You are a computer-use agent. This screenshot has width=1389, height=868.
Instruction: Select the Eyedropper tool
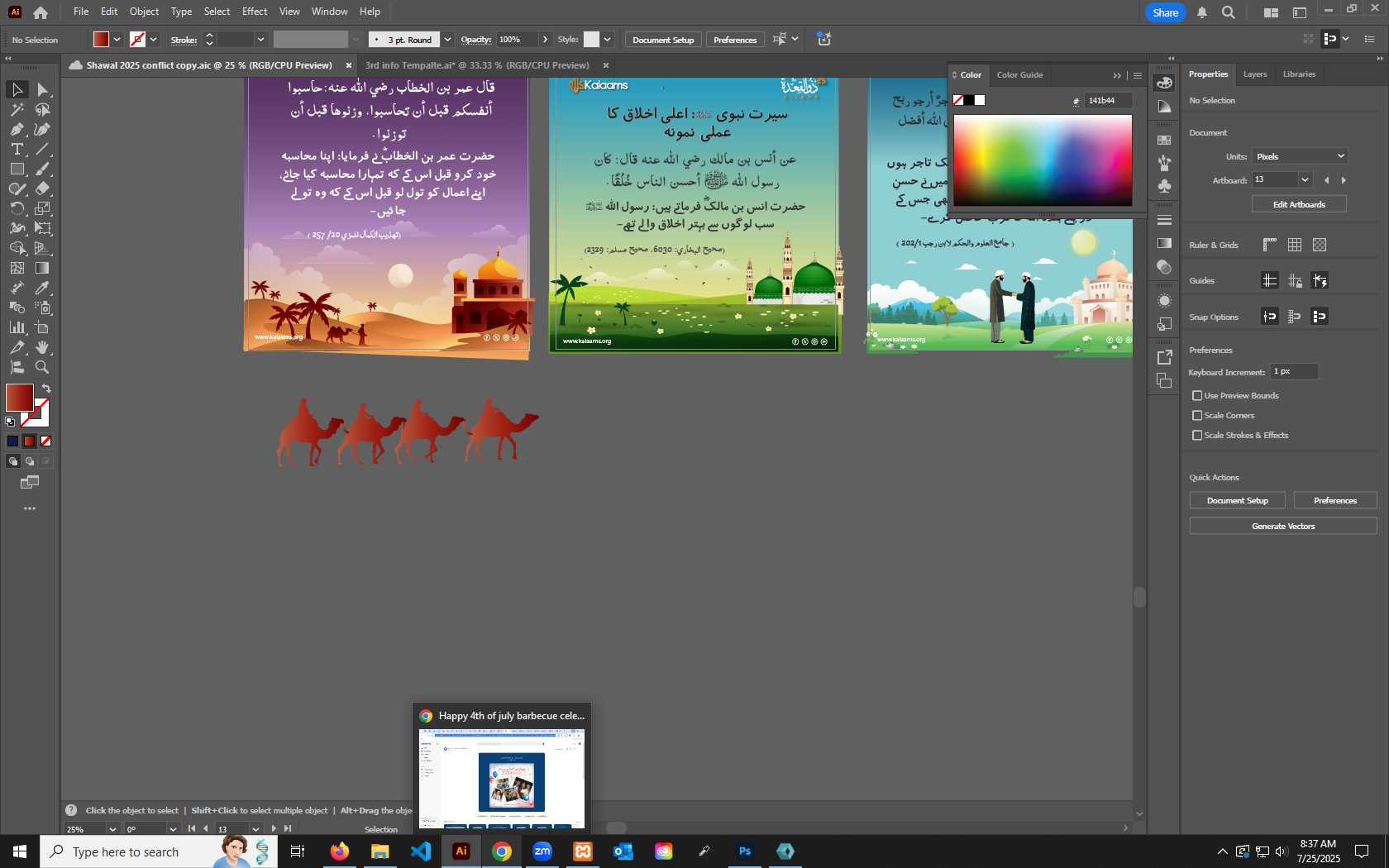42,288
